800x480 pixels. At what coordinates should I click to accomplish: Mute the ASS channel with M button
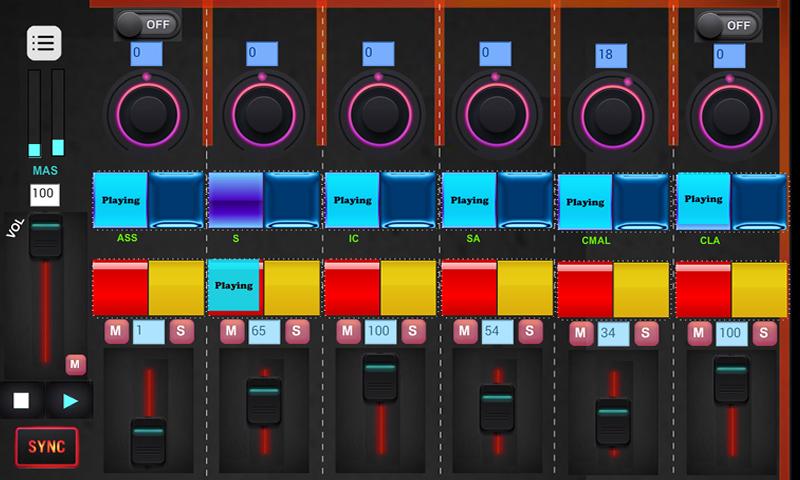[x=116, y=331]
